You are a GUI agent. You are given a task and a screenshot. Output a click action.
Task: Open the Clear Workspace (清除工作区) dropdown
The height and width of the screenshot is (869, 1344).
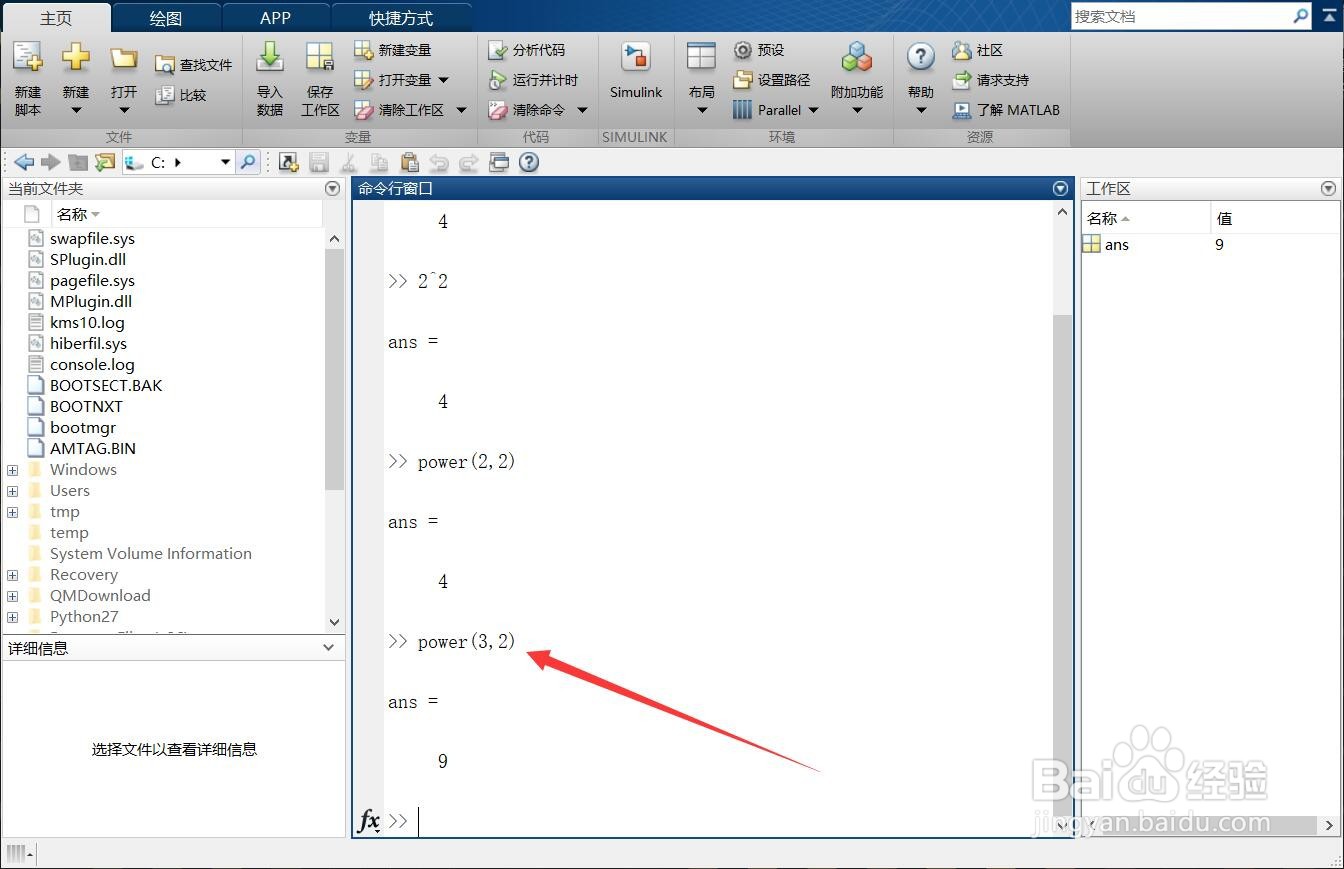point(461,110)
